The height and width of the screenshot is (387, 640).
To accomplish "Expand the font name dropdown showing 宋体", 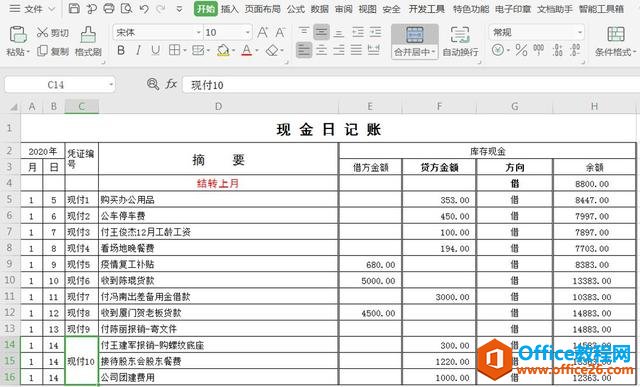I will pyautogui.click(x=198, y=32).
